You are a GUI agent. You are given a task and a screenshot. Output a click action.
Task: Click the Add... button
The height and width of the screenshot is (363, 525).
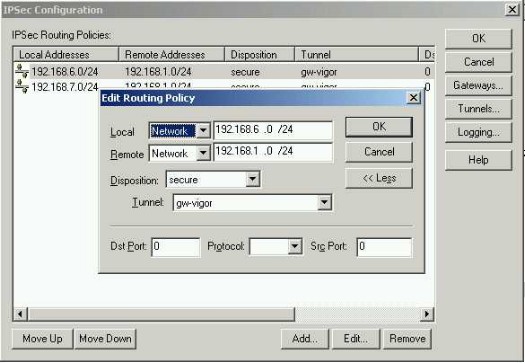coord(305,339)
